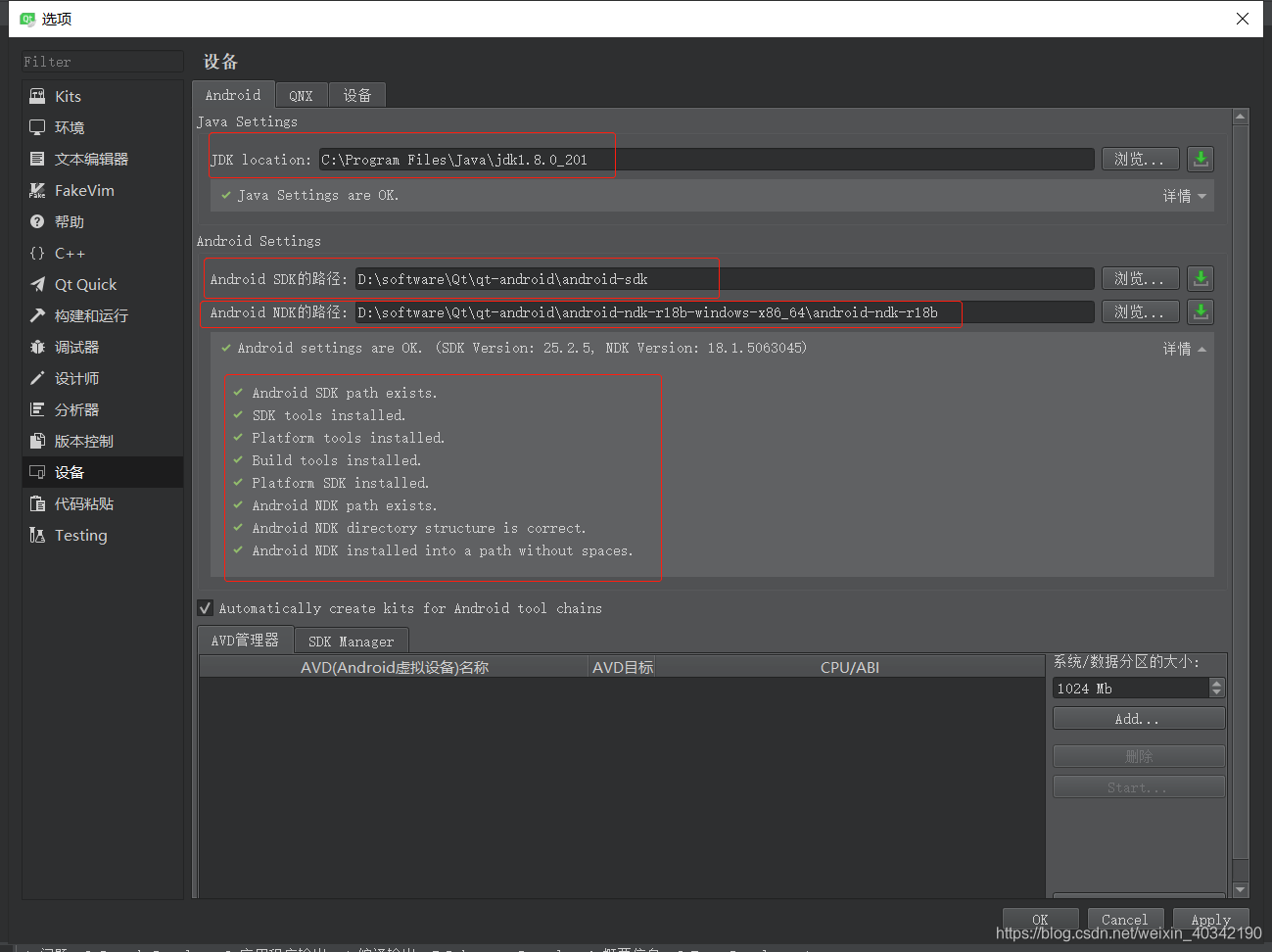Select the 构建和运行 hammer icon
This screenshot has height=952, width=1272.
coord(37,315)
